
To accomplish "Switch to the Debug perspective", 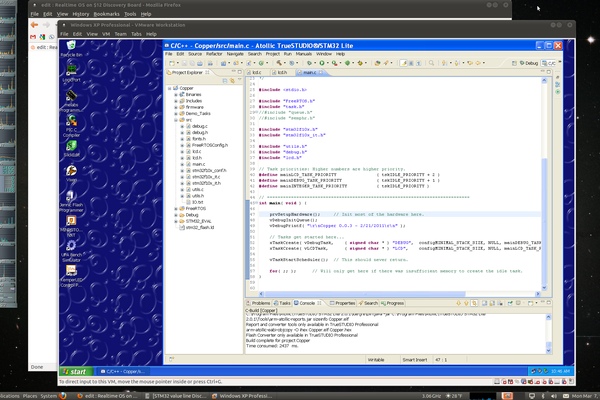I will [528, 63].
